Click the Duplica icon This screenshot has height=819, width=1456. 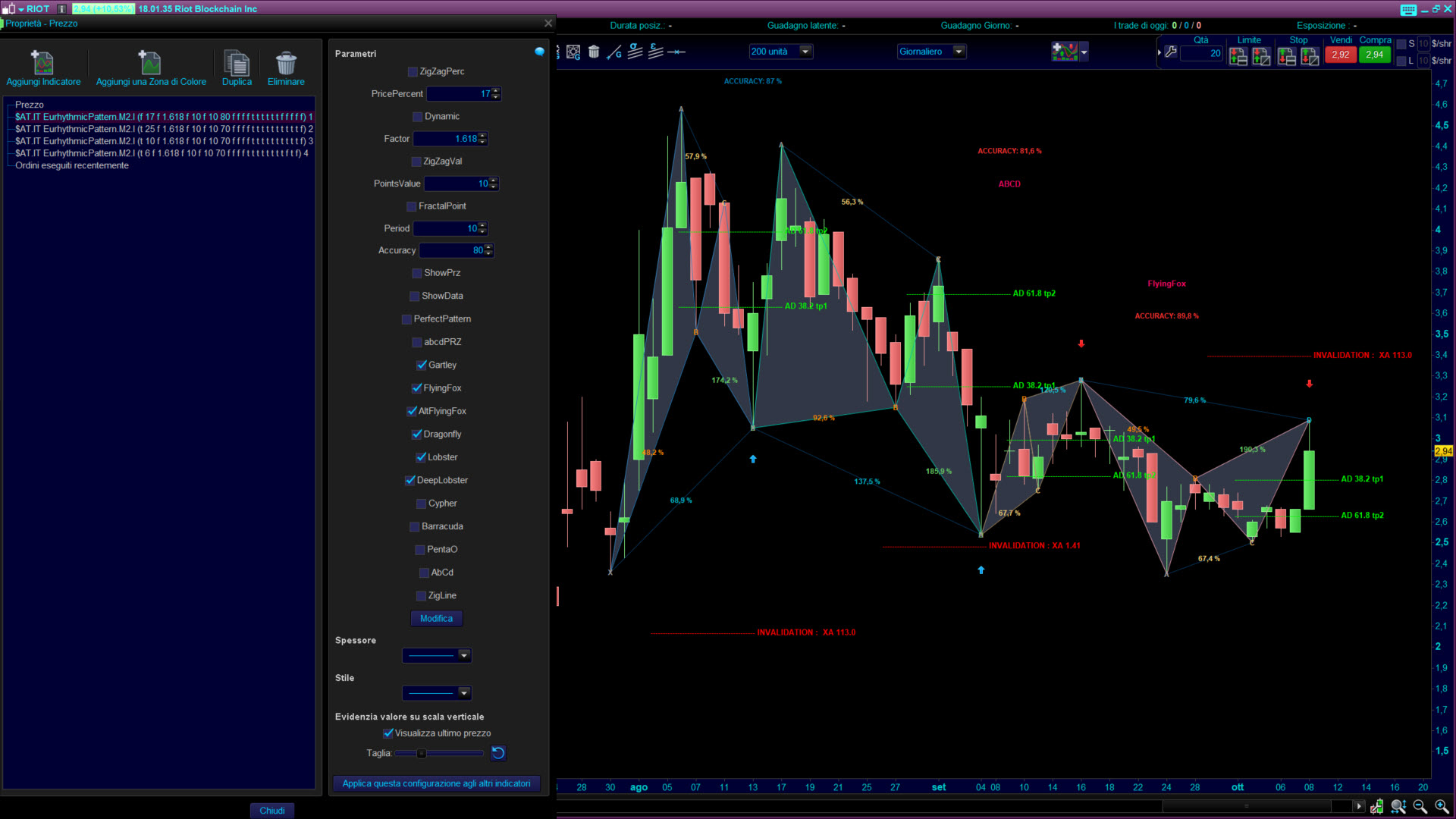click(x=237, y=62)
